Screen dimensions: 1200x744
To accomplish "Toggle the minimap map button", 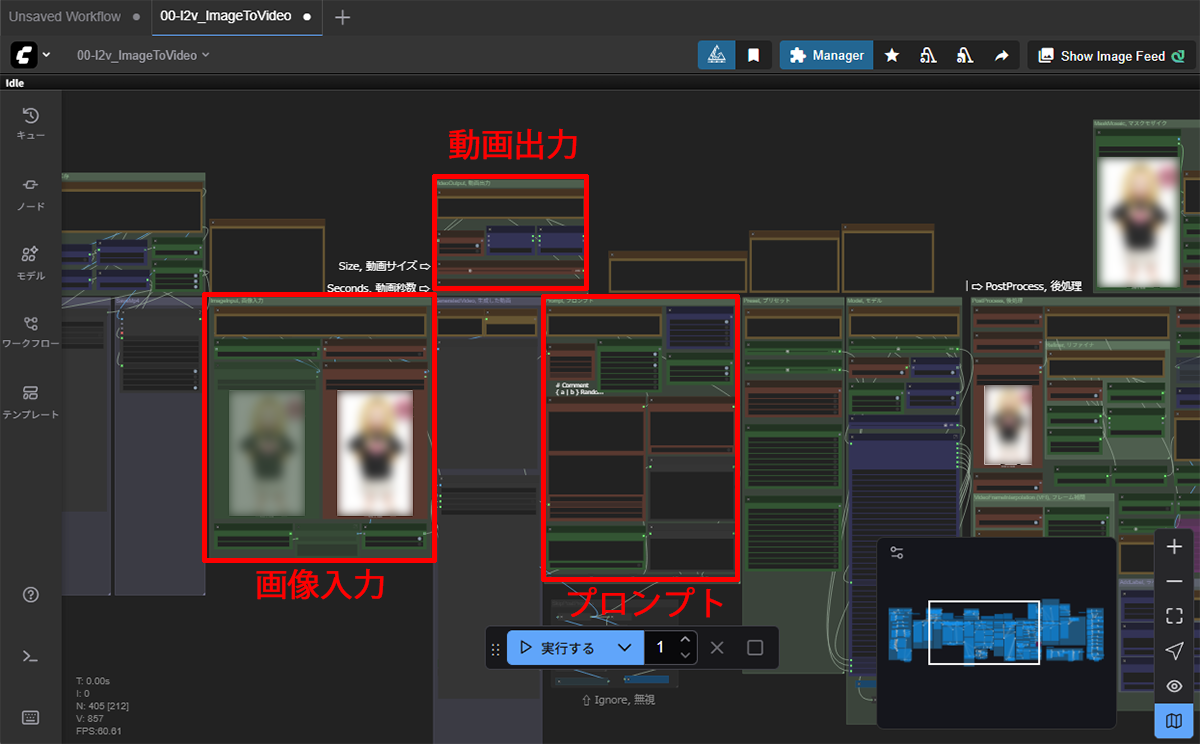I will coord(1175,721).
